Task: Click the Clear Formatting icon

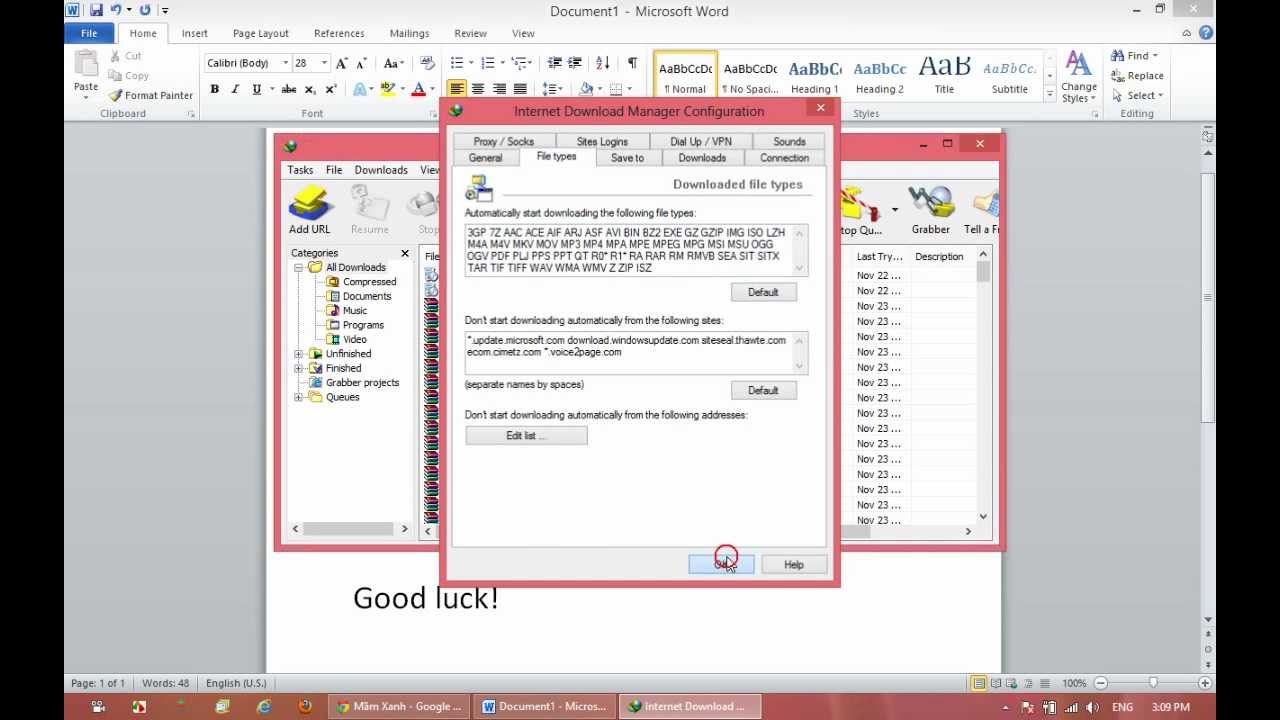Action: pos(428,63)
